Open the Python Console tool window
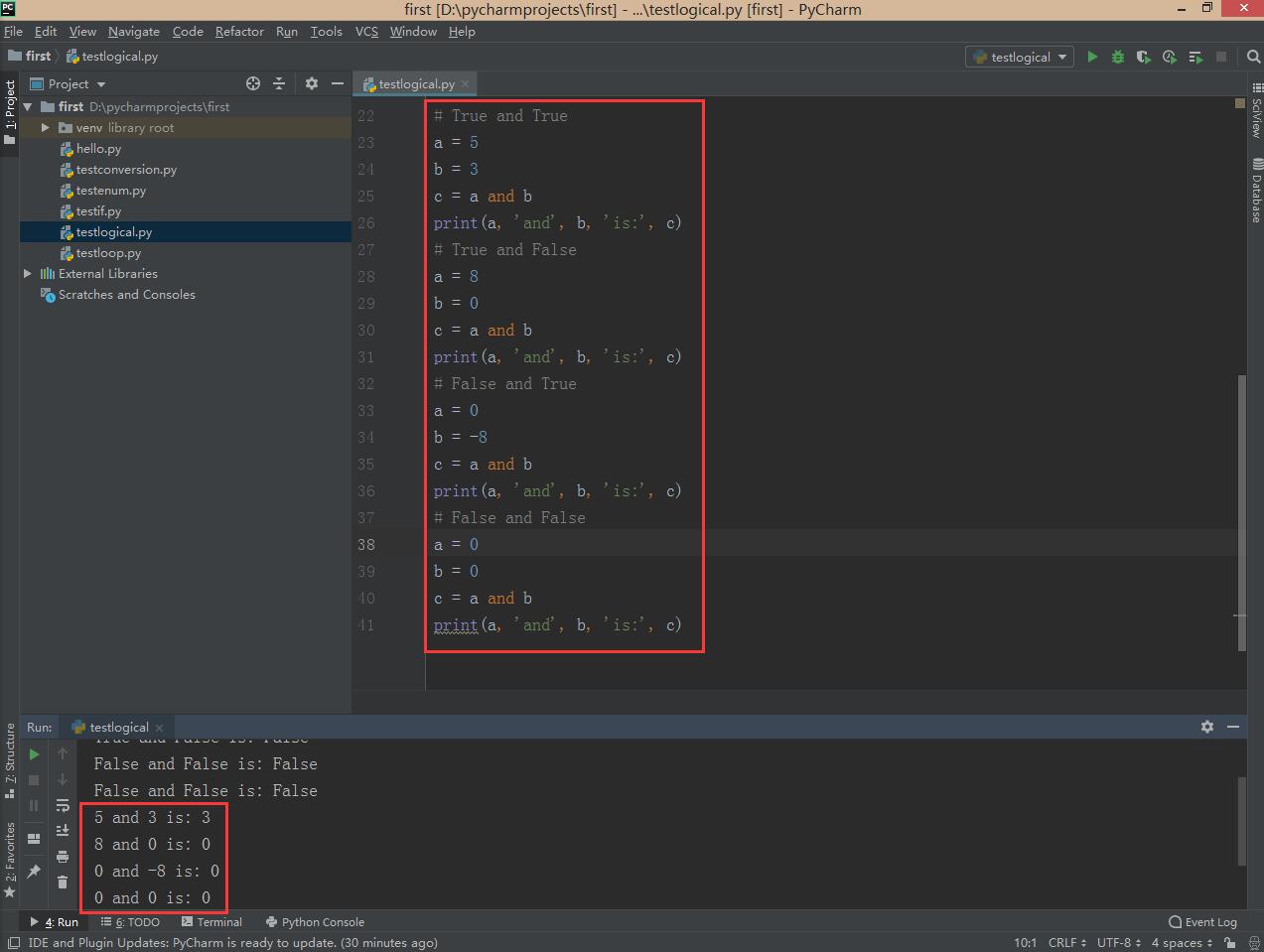The width and height of the screenshot is (1264, 952). click(x=315, y=922)
